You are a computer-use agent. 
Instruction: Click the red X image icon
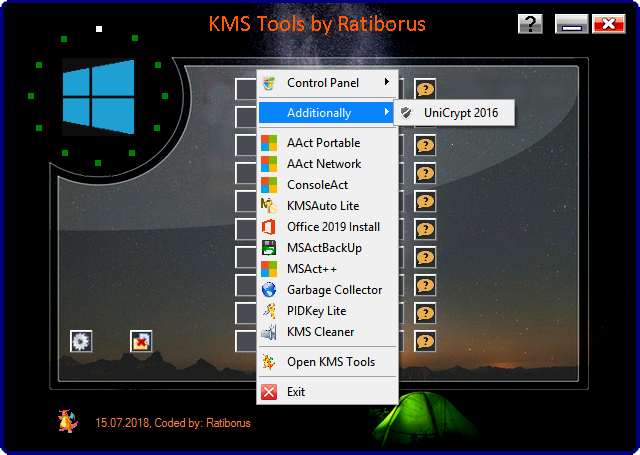(141, 341)
